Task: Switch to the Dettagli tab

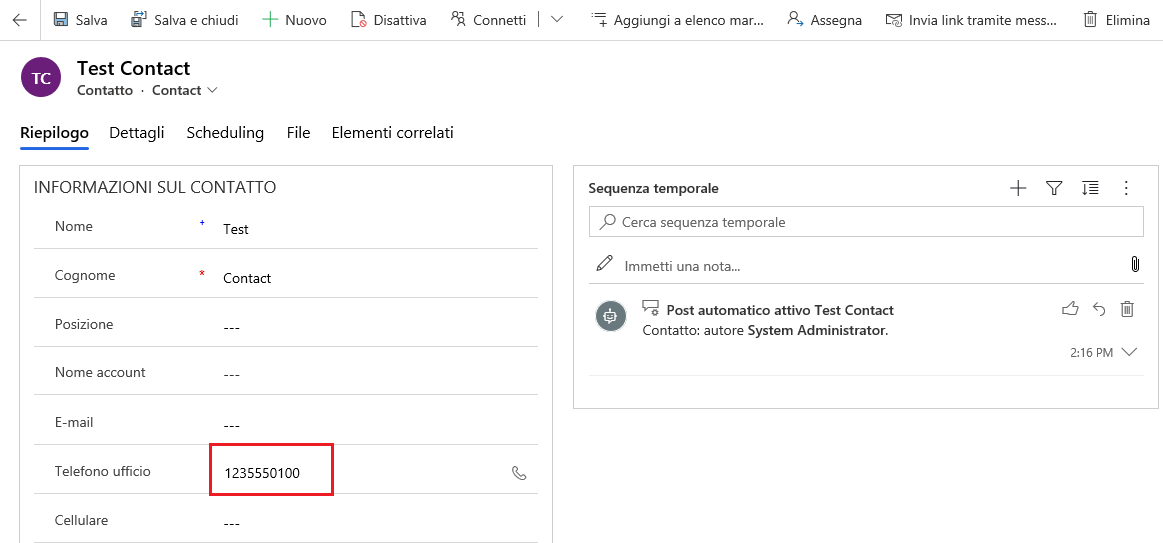Action: click(137, 132)
